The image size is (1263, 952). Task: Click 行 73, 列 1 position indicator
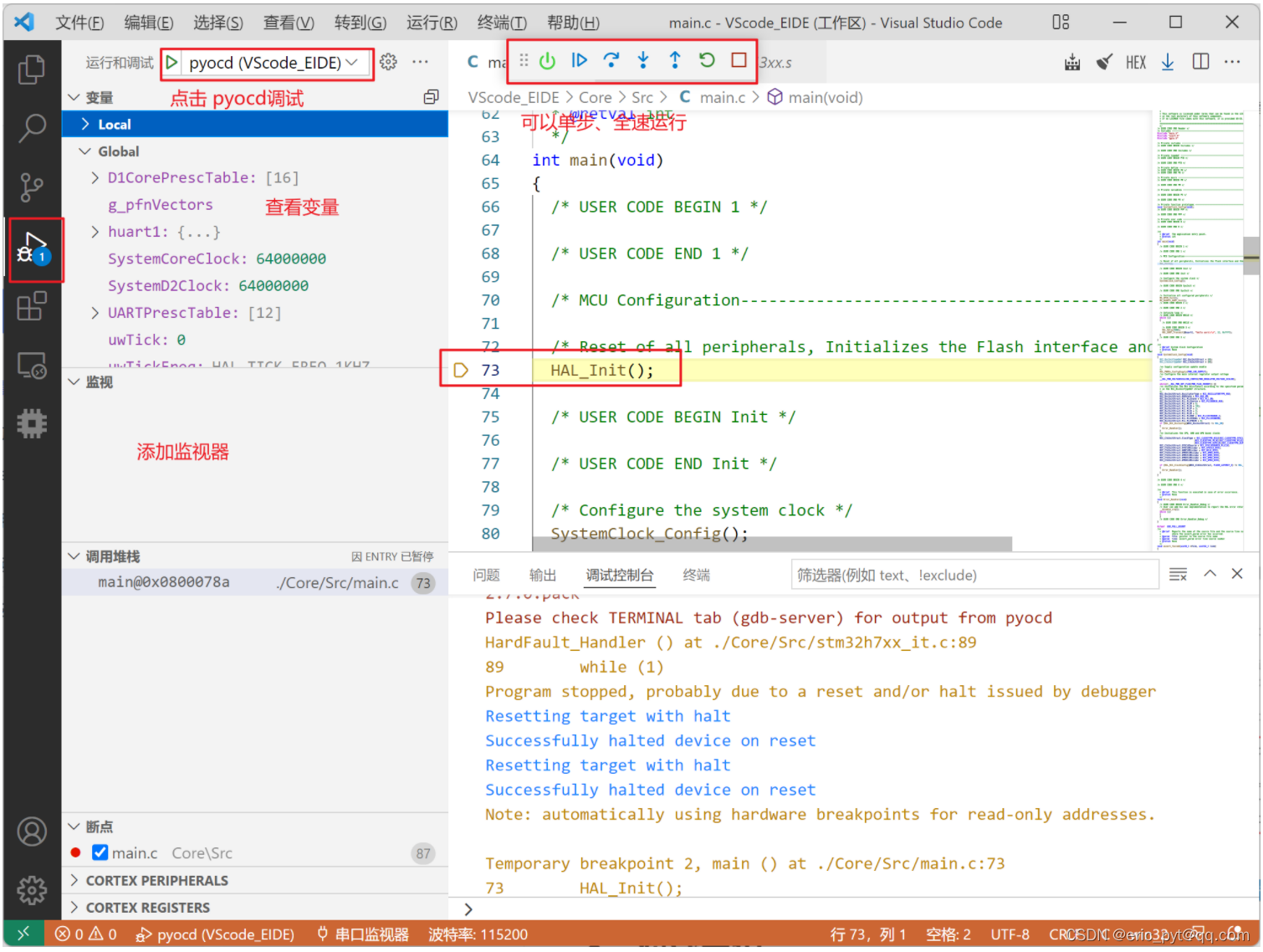tap(867, 934)
